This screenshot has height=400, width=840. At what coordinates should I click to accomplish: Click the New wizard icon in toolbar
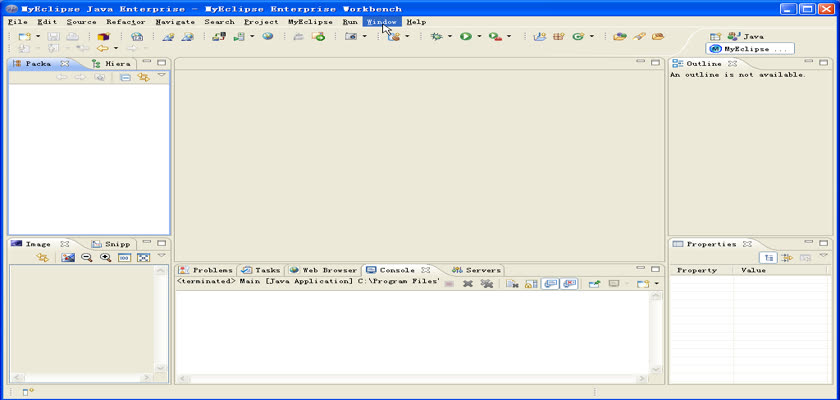coord(25,36)
